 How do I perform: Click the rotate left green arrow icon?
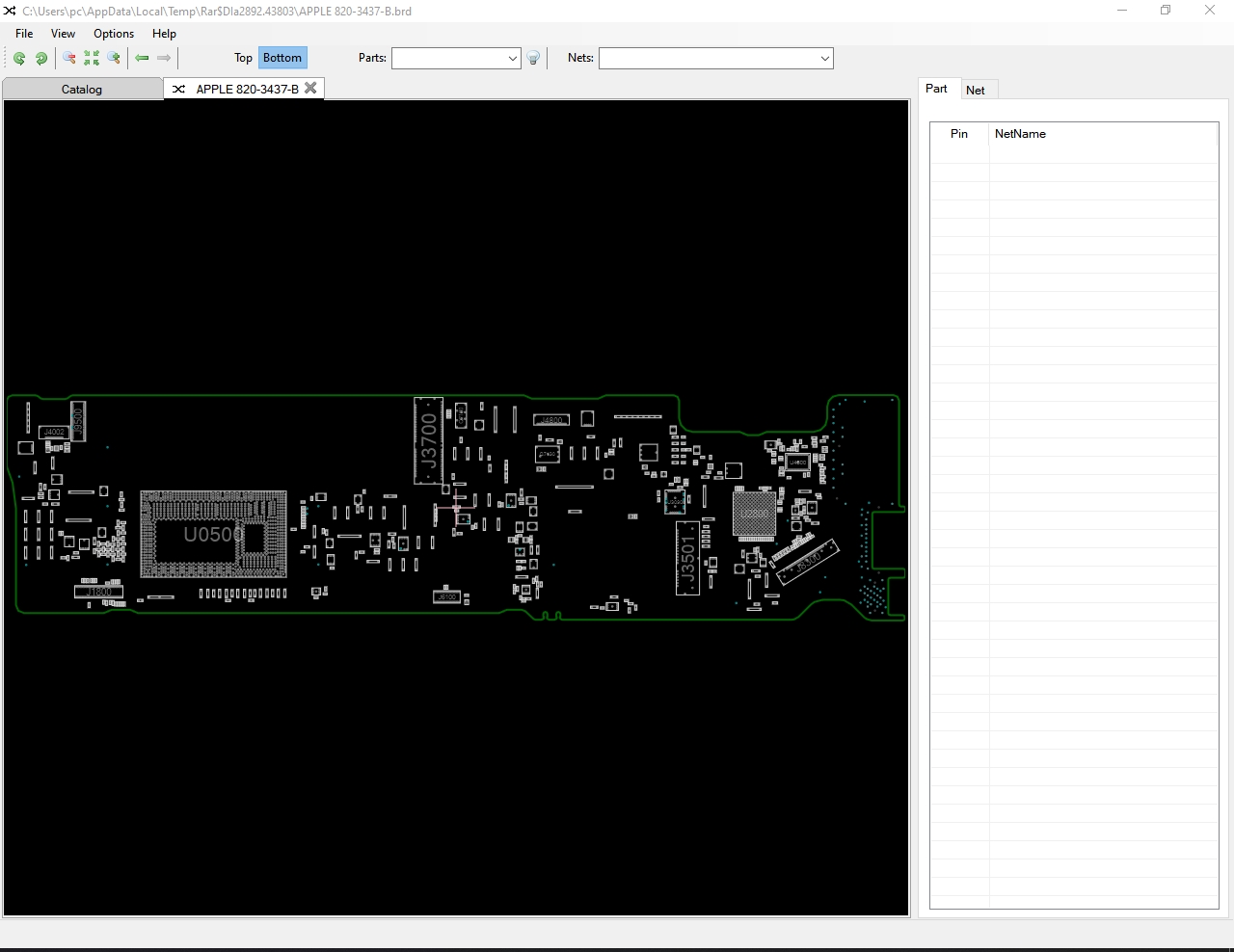[x=19, y=59]
